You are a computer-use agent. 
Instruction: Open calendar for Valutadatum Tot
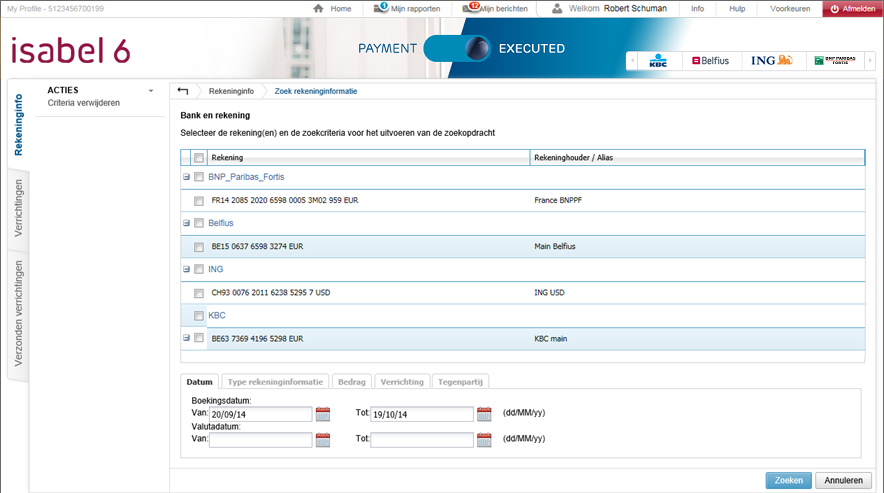click(x=484, y=439)
